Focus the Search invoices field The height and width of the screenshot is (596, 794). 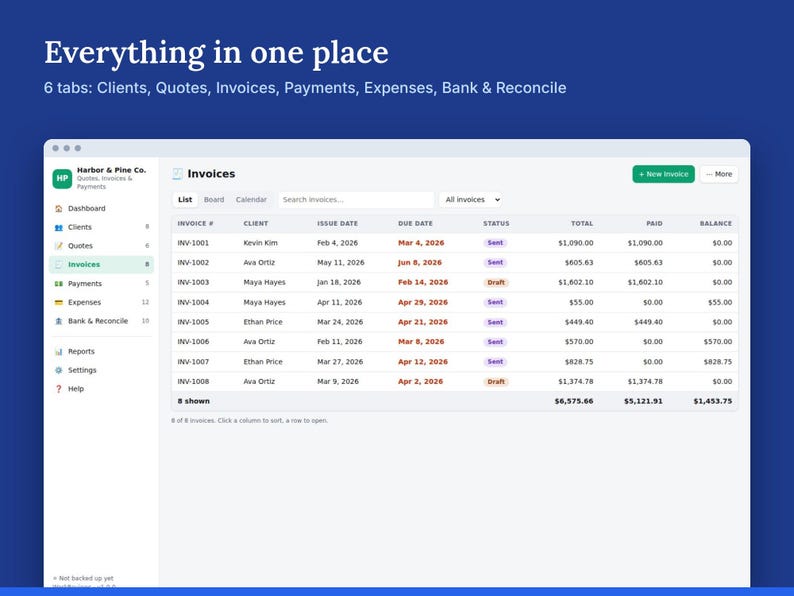[356, 200]
